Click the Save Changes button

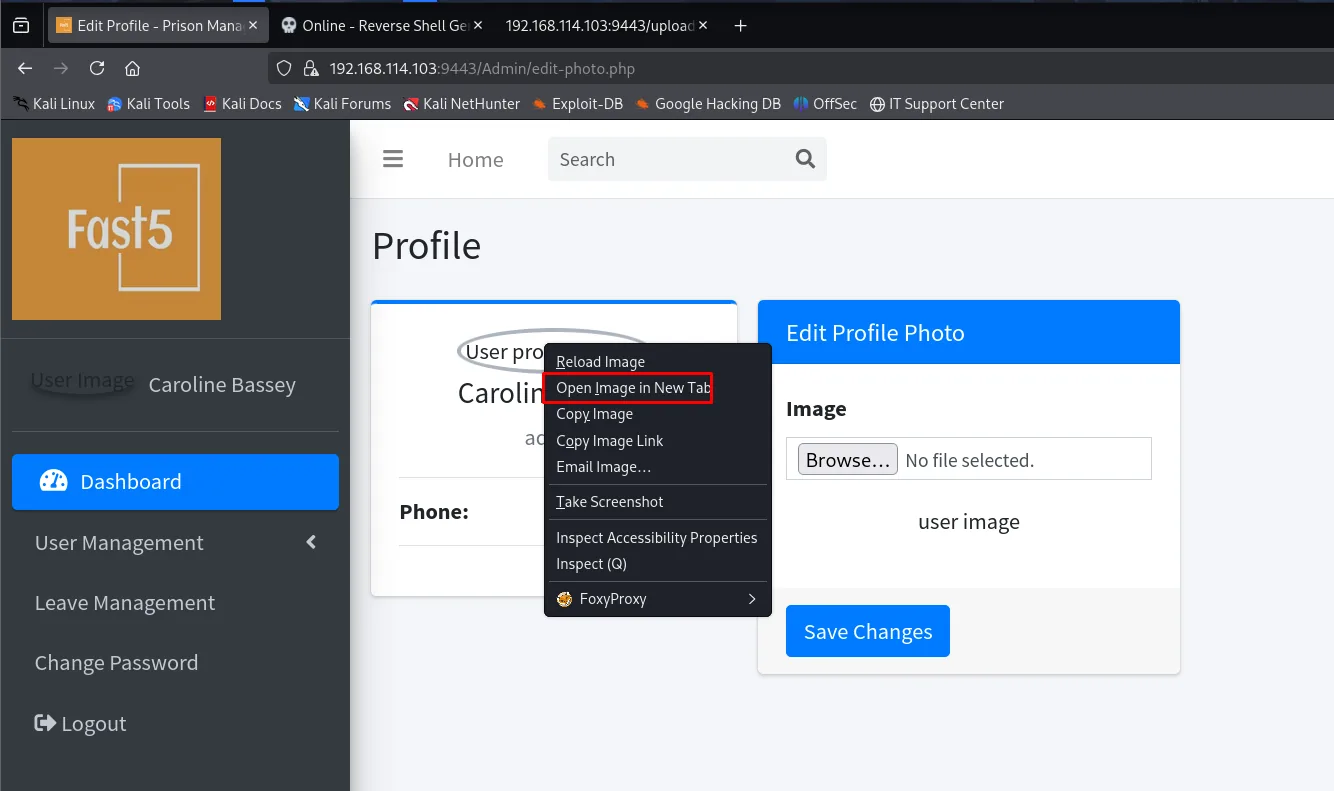868,631
